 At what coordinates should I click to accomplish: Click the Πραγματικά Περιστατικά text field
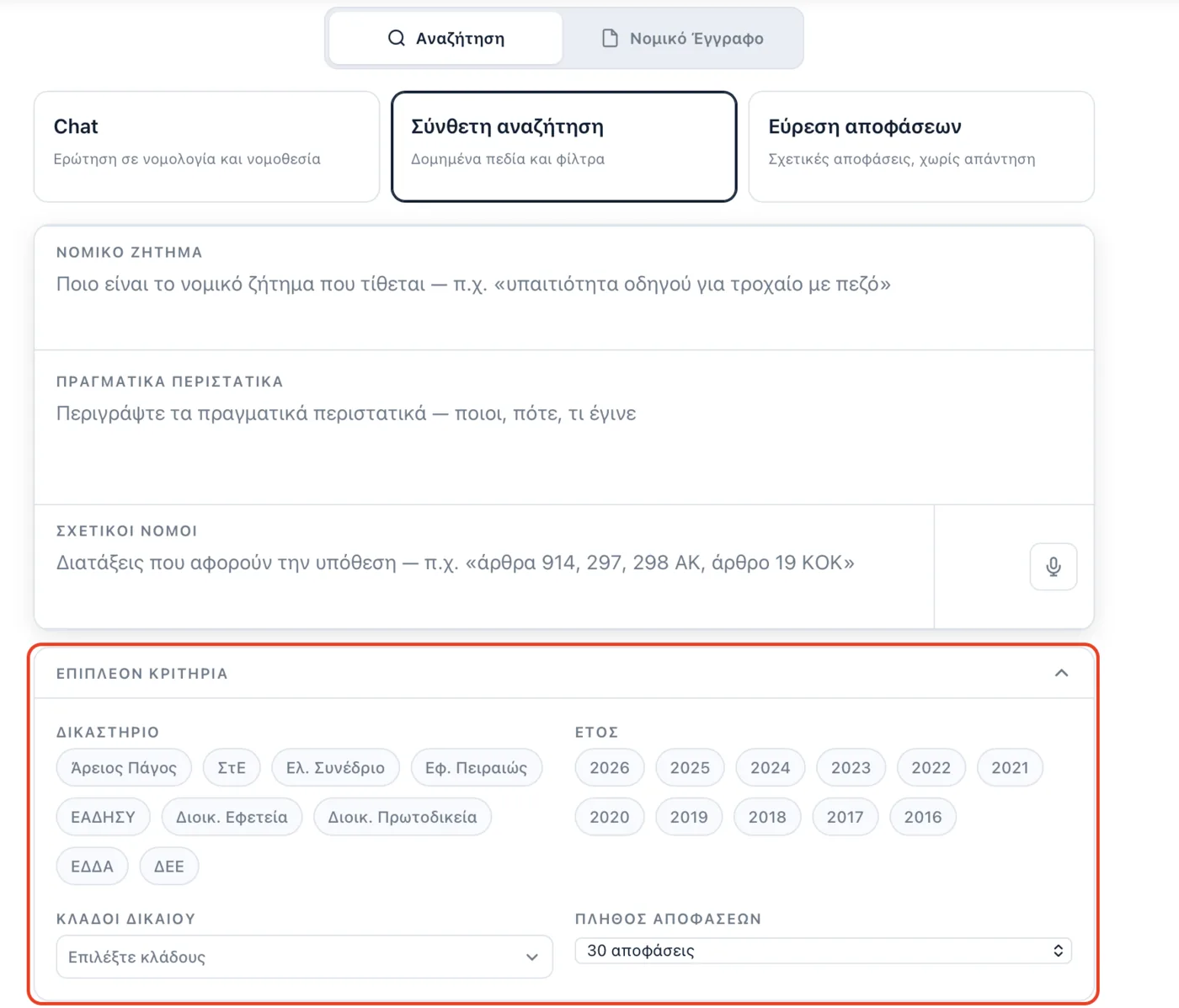point(564,427)
